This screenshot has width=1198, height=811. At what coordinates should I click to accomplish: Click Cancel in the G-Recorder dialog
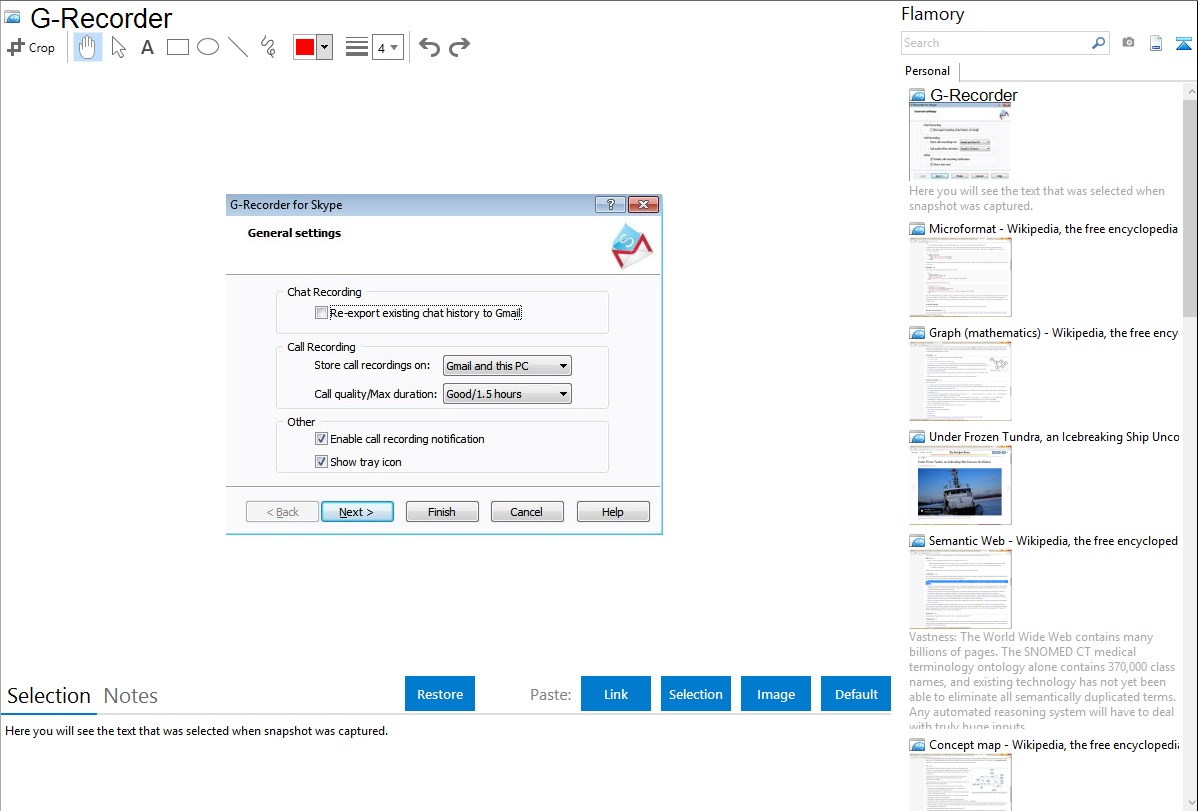(x=527, y=512)
